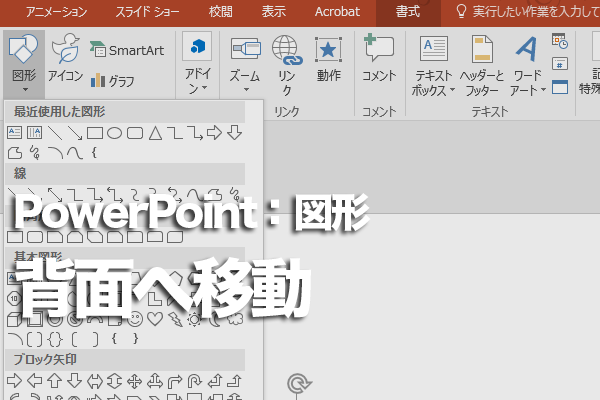Image resolution: width=600 pixels, height=400 pixels.
Task: Switch to the スライド ショー tab
Action: click(147, 11)
